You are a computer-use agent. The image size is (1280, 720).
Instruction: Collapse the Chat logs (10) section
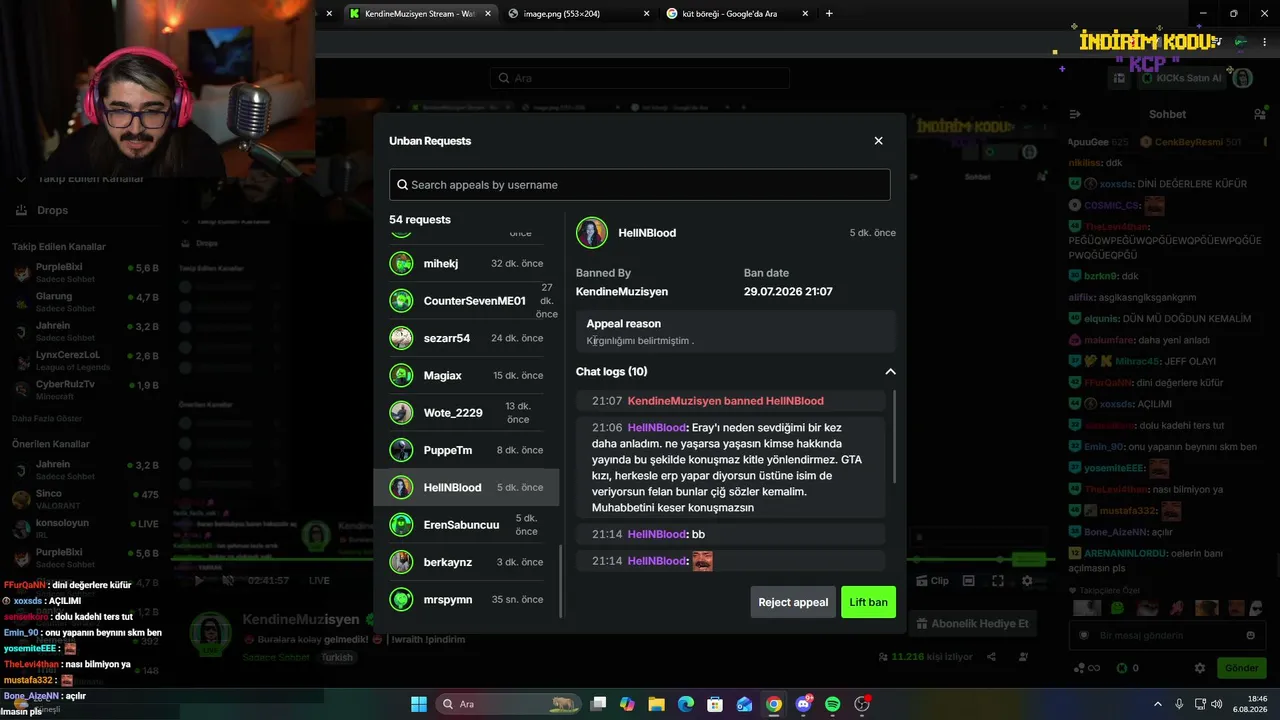(x=890, y=372)
